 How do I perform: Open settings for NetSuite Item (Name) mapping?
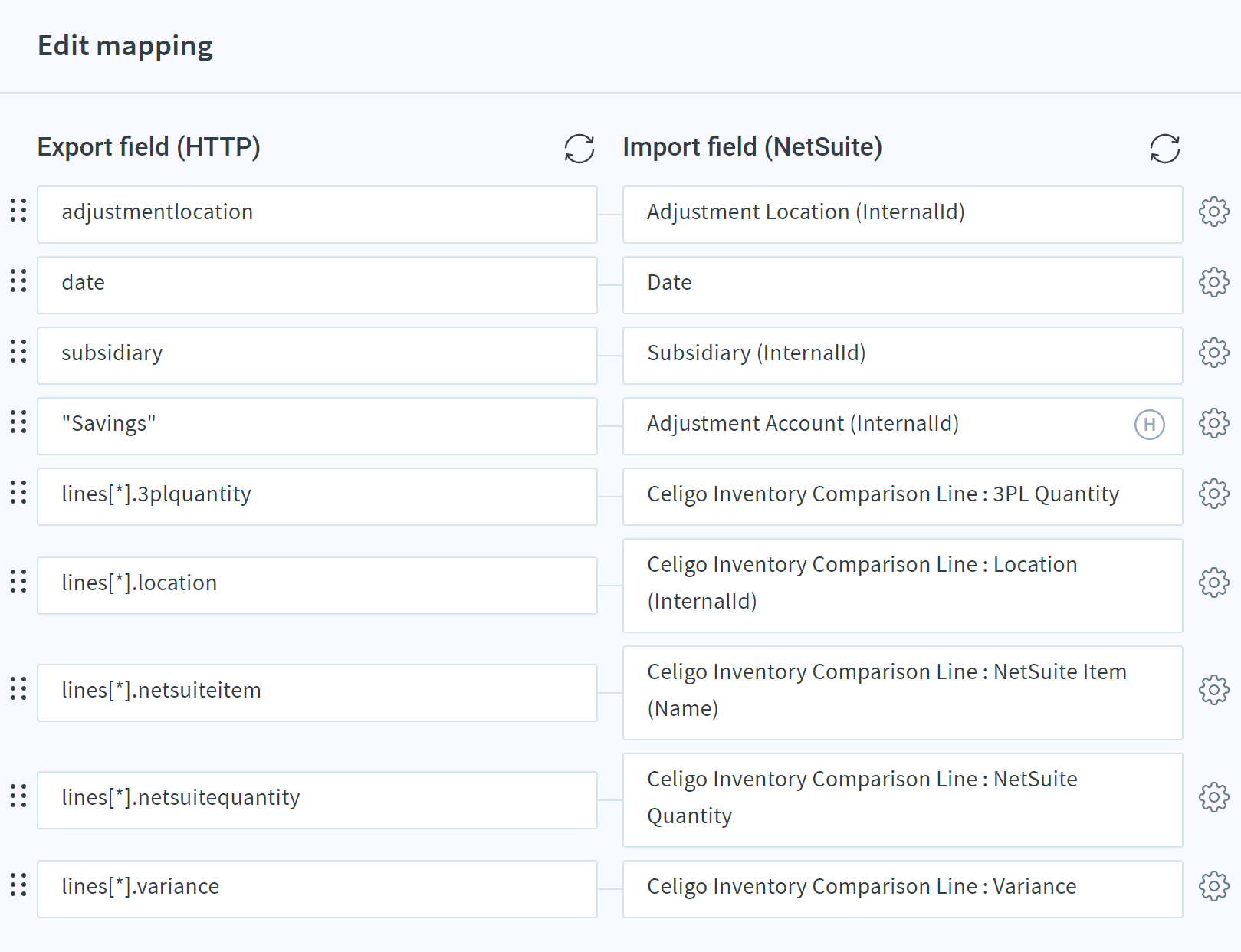click(1213, 690)
